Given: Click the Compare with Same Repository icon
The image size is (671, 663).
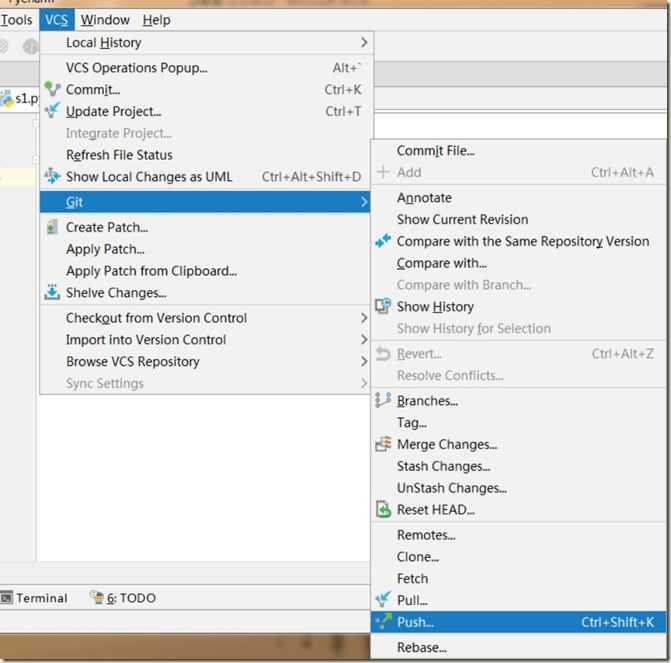Looking at the screenshot, I should 383,241.
